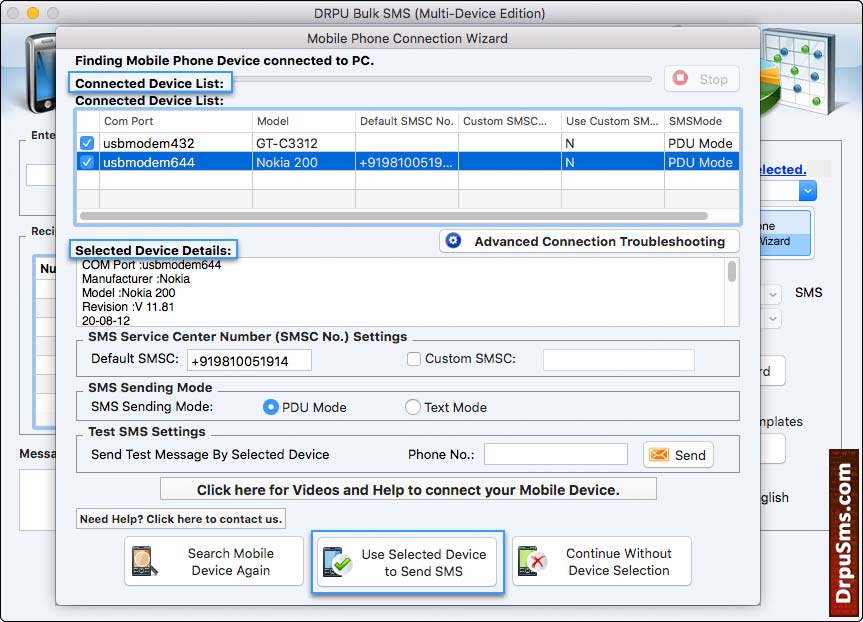
Task: Click the partially hidden selected link behind wizard
Action: click(x=784, y=170)
